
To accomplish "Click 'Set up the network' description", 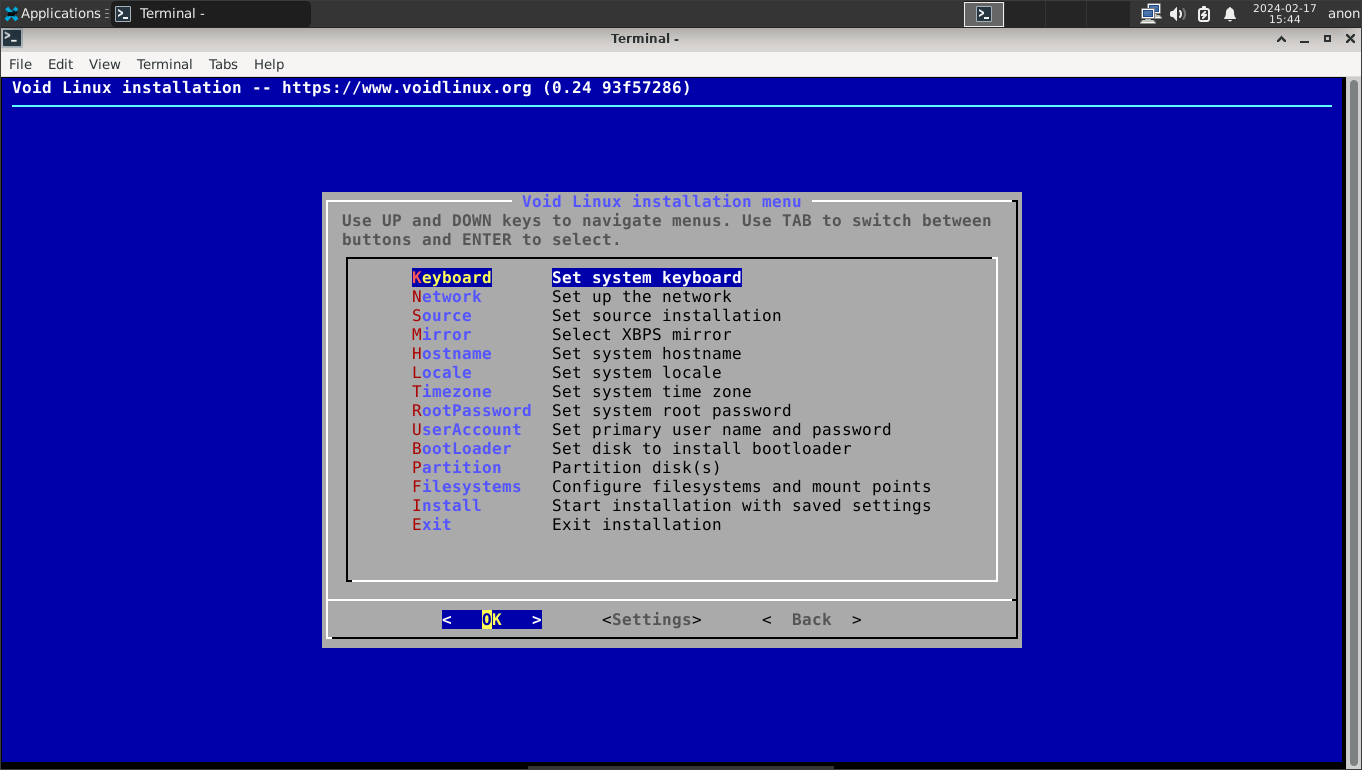I will point(642,297).
